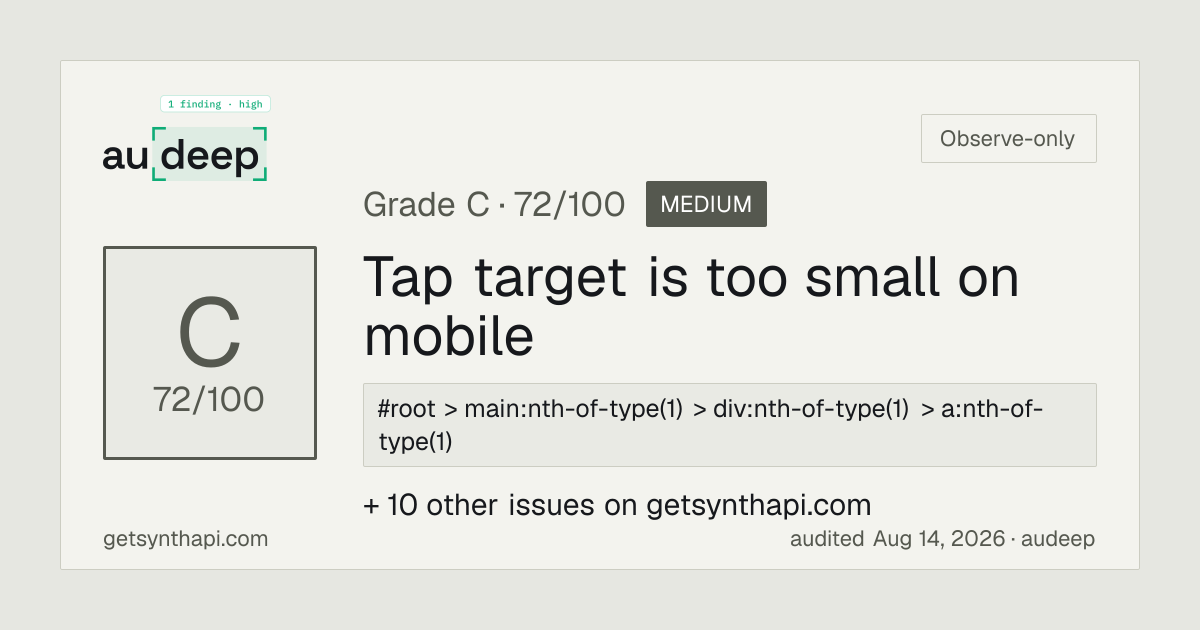Click the audeep credit in the footer
Screen dimensions: 1200x630
[x=1058, y=539]
